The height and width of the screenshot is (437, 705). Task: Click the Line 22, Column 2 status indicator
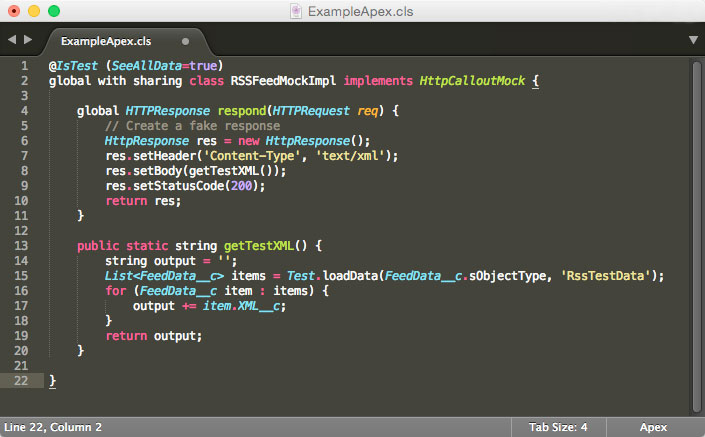tap(55, 427)
